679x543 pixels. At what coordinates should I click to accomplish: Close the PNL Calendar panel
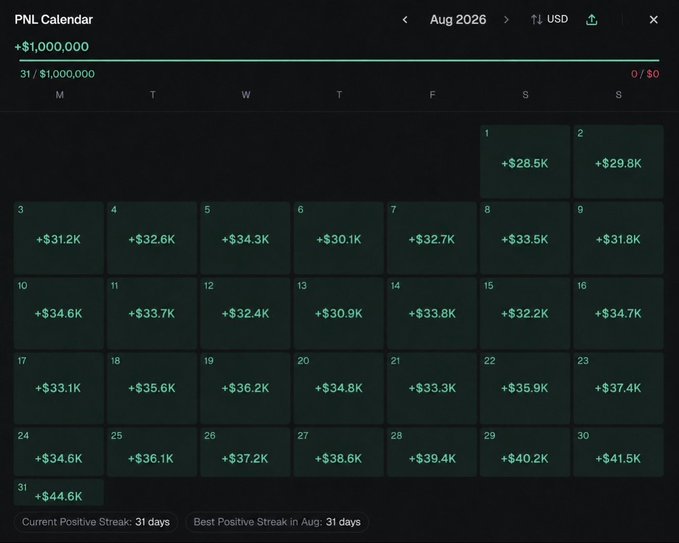click(x=653, y=19)
